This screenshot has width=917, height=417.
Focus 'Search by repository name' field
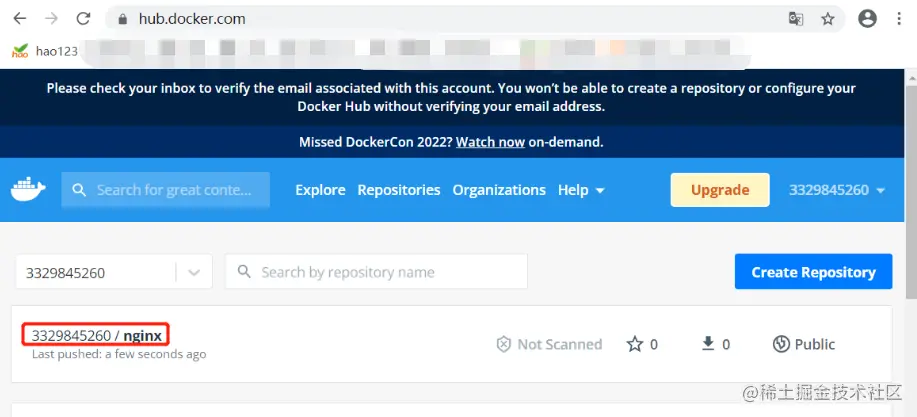pyautogui.click(x=377, y=271)
